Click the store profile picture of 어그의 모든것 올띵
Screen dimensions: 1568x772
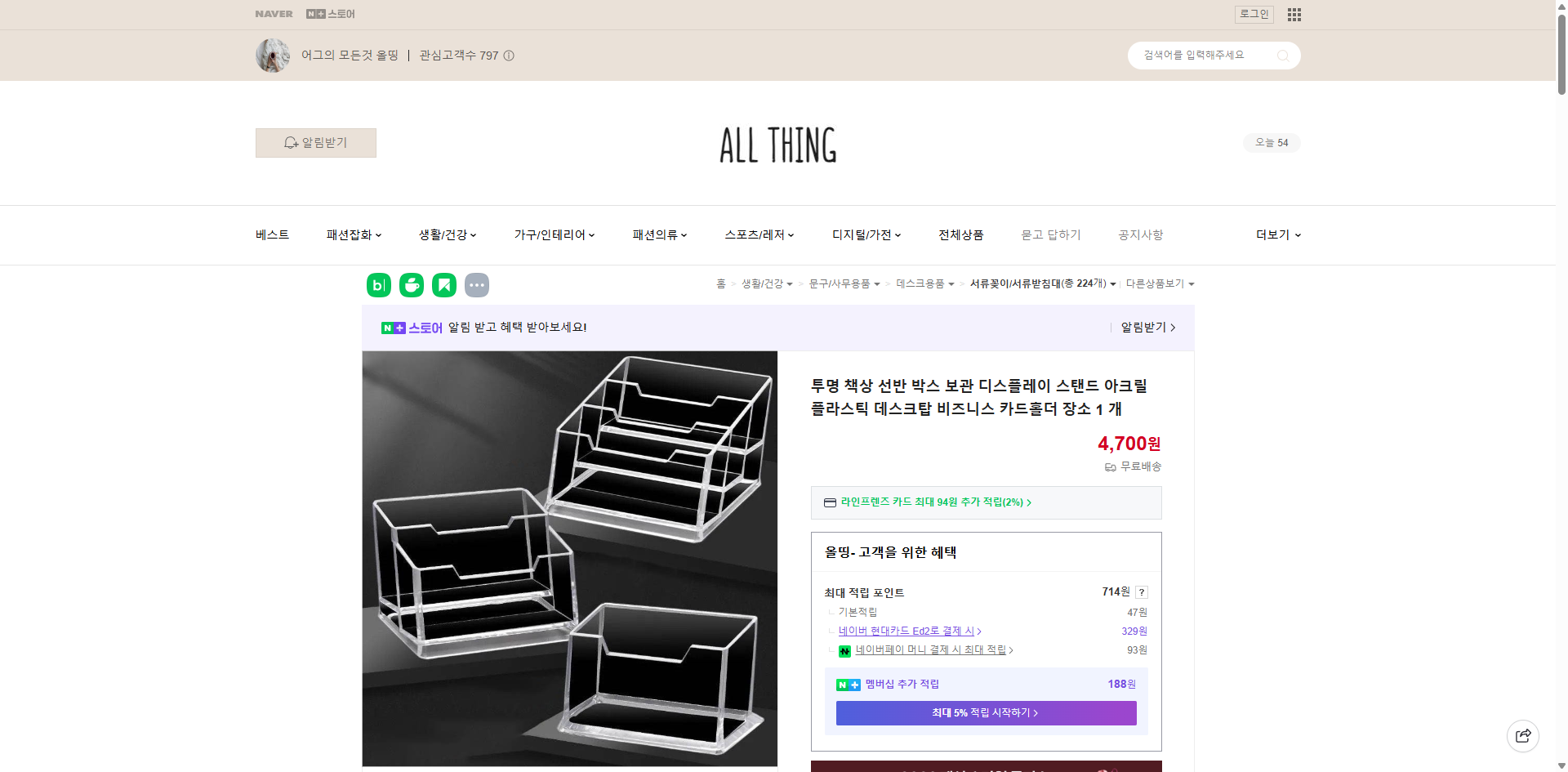pyautogui.click(x=272, y=55)
